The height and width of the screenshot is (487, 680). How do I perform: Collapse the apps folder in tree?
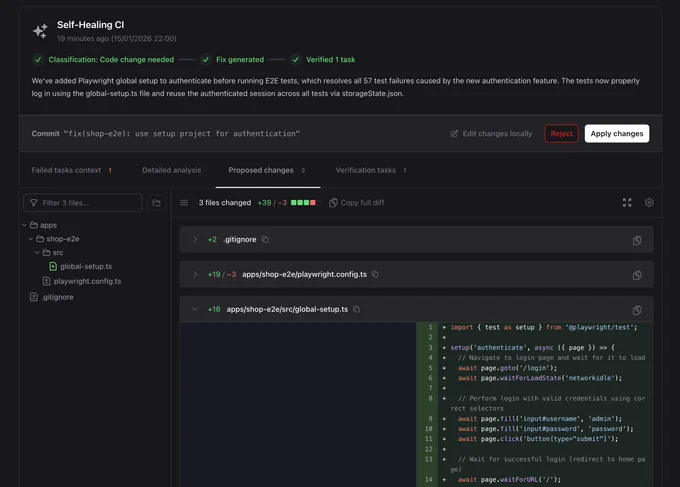(x=24, y=225)
